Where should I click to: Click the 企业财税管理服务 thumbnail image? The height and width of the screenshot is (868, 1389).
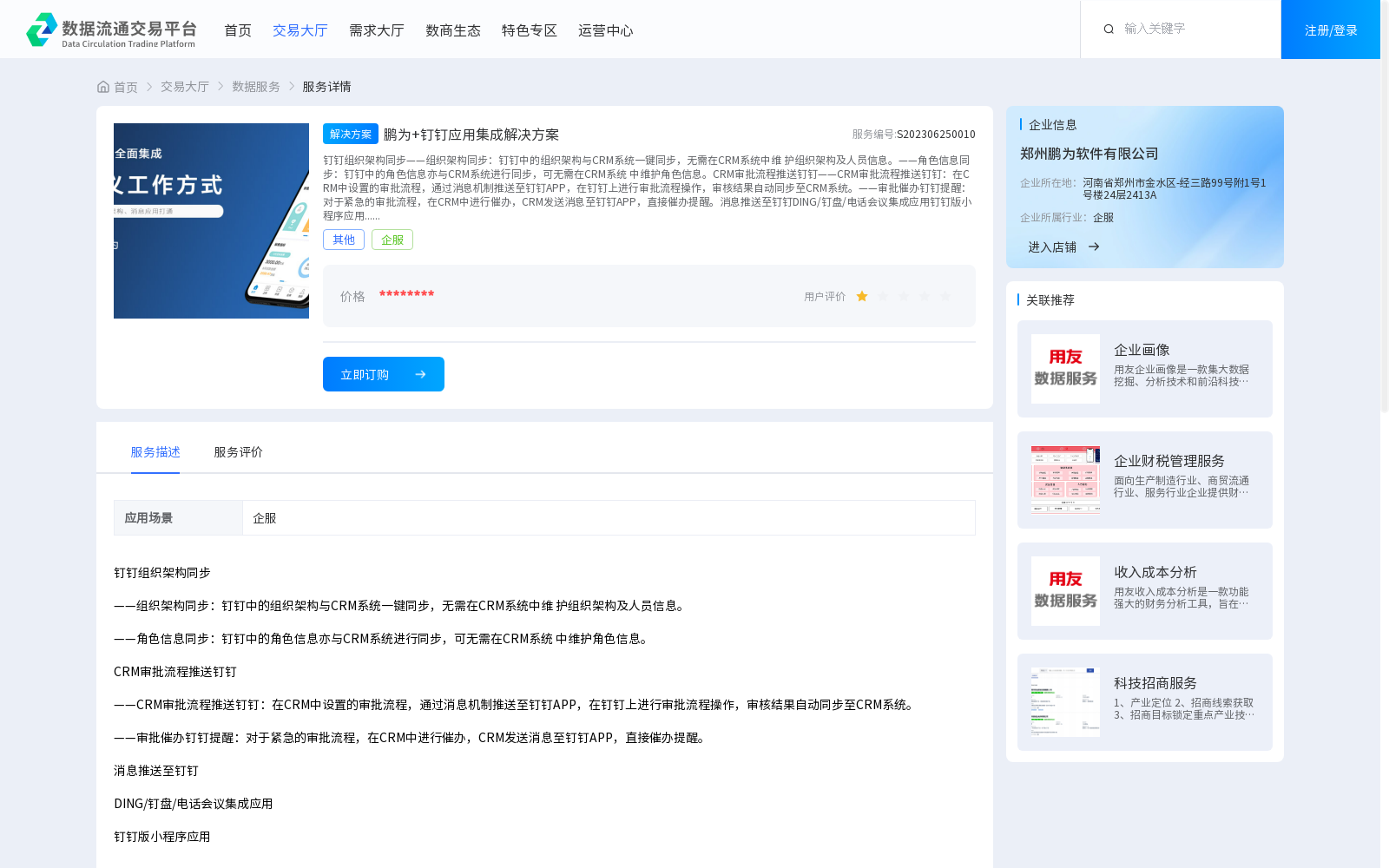tap(1065, 480)
